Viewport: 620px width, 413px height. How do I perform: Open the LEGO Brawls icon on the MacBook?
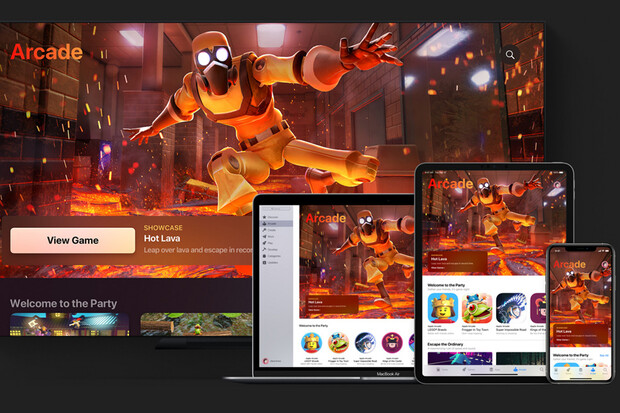[x=311, y=343]
